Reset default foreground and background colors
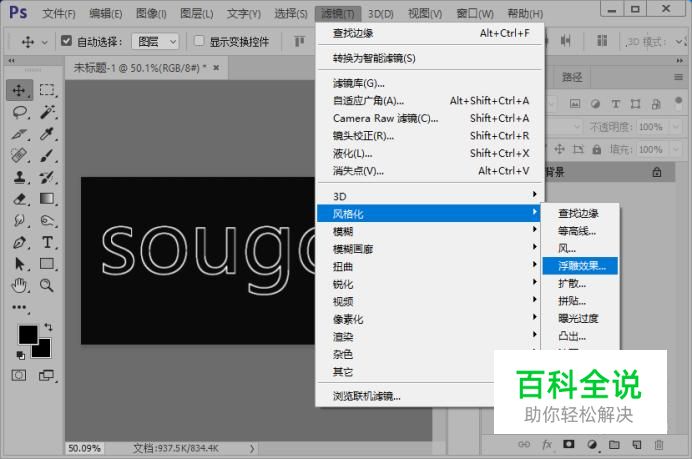This screenshot has width=692, height=459. (20, 354)
